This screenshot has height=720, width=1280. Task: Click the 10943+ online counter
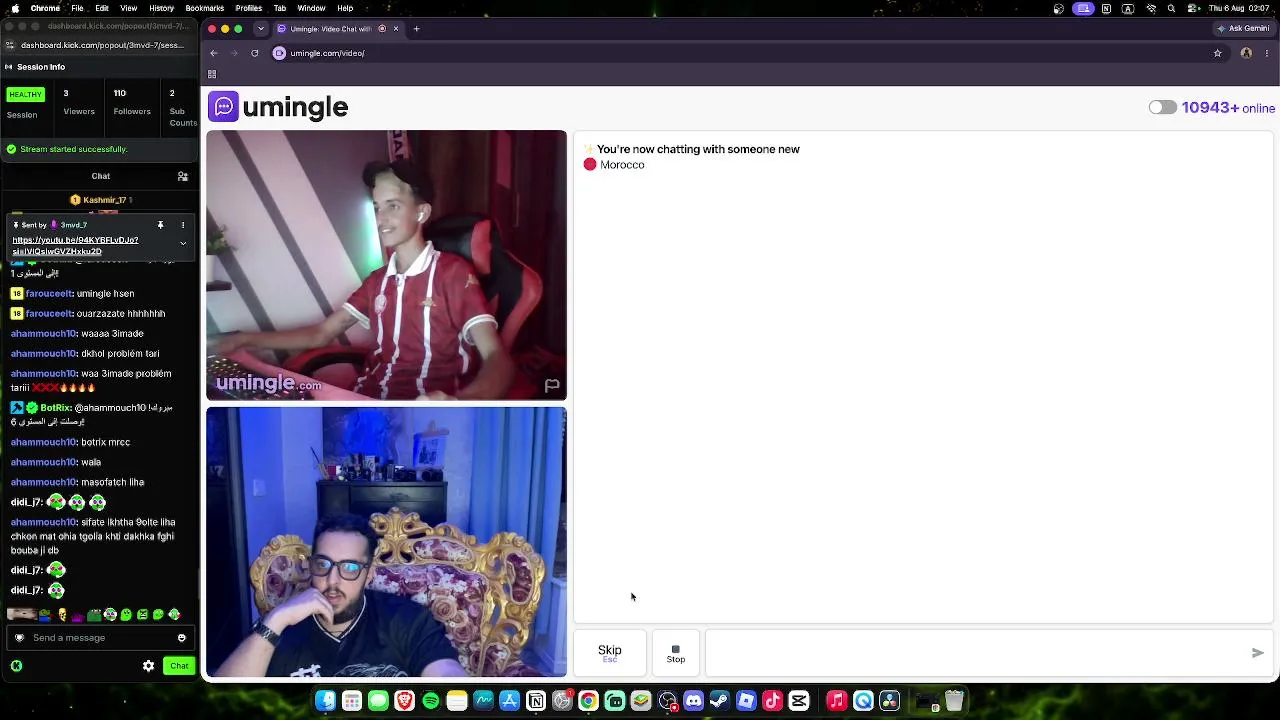tap(1228, 108)
